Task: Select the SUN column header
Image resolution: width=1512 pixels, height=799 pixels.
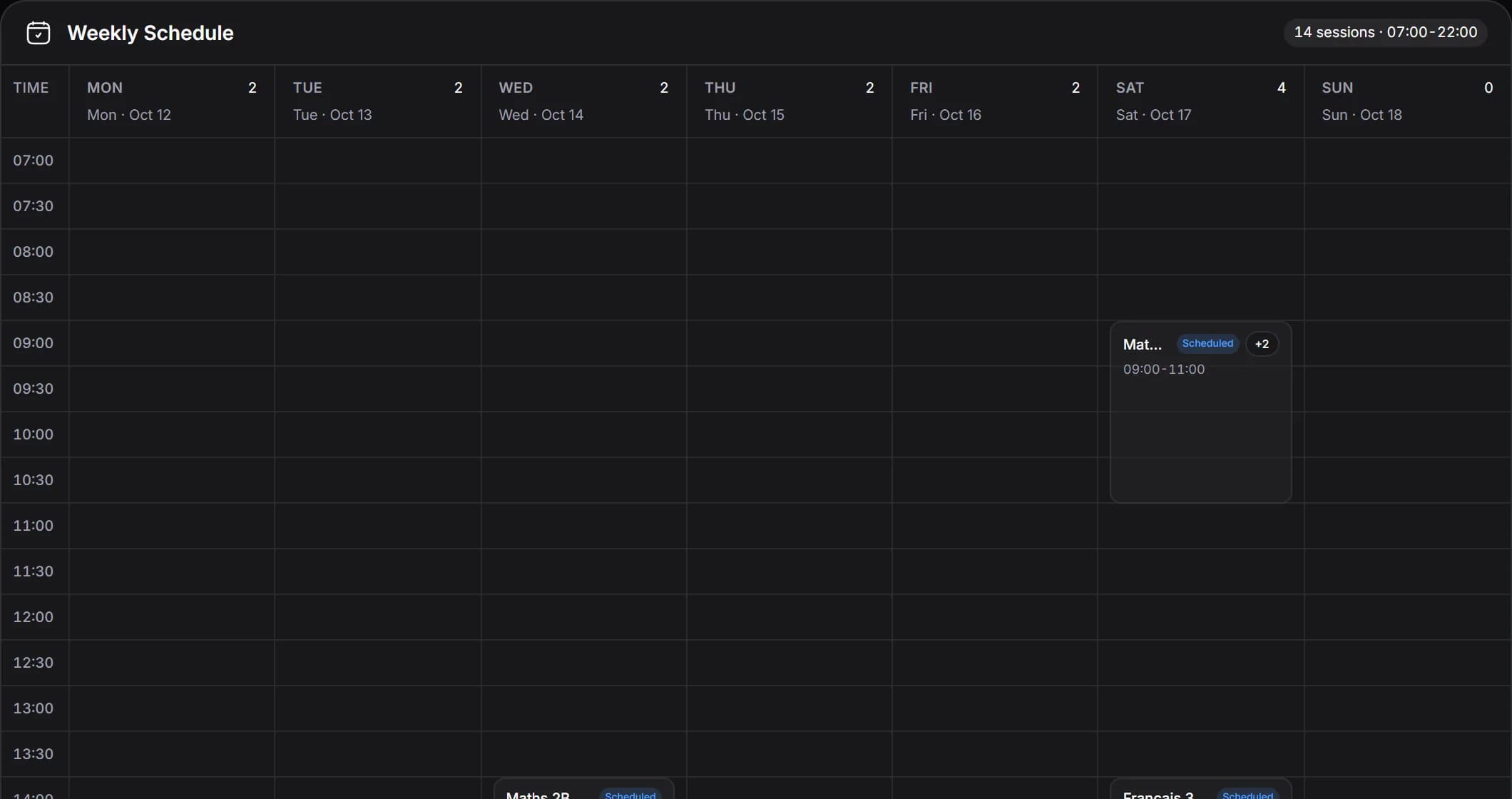Action: pos(1408,101)
